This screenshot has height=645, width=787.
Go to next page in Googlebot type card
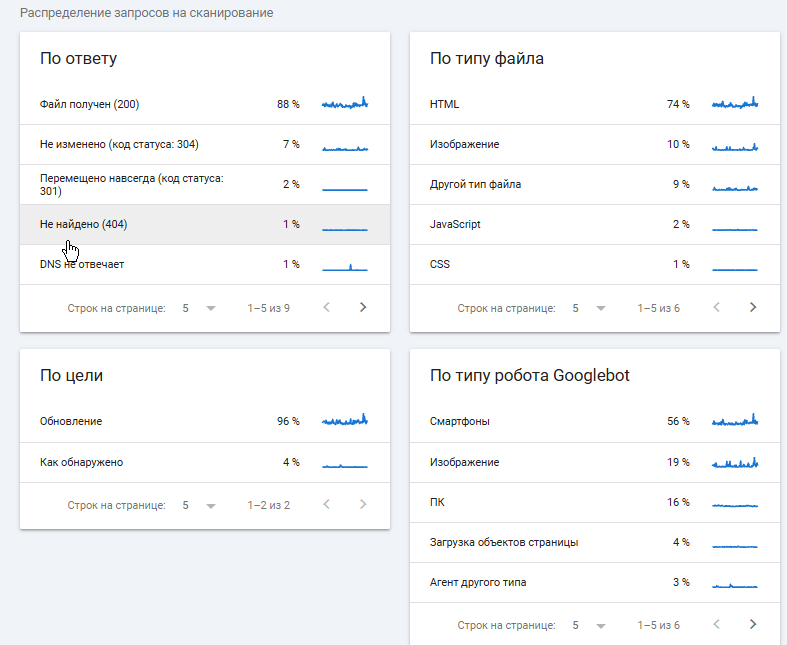[x=753, y=624]
